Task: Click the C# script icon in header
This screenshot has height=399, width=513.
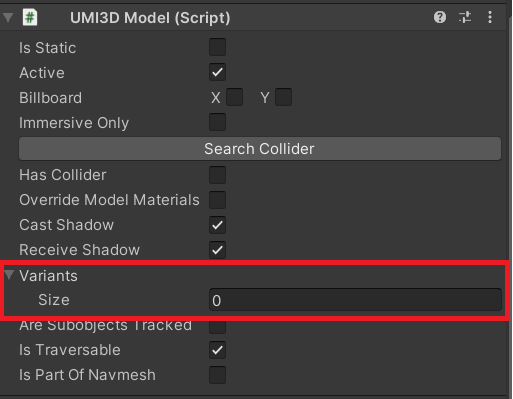Action: [x=30, y=17]
